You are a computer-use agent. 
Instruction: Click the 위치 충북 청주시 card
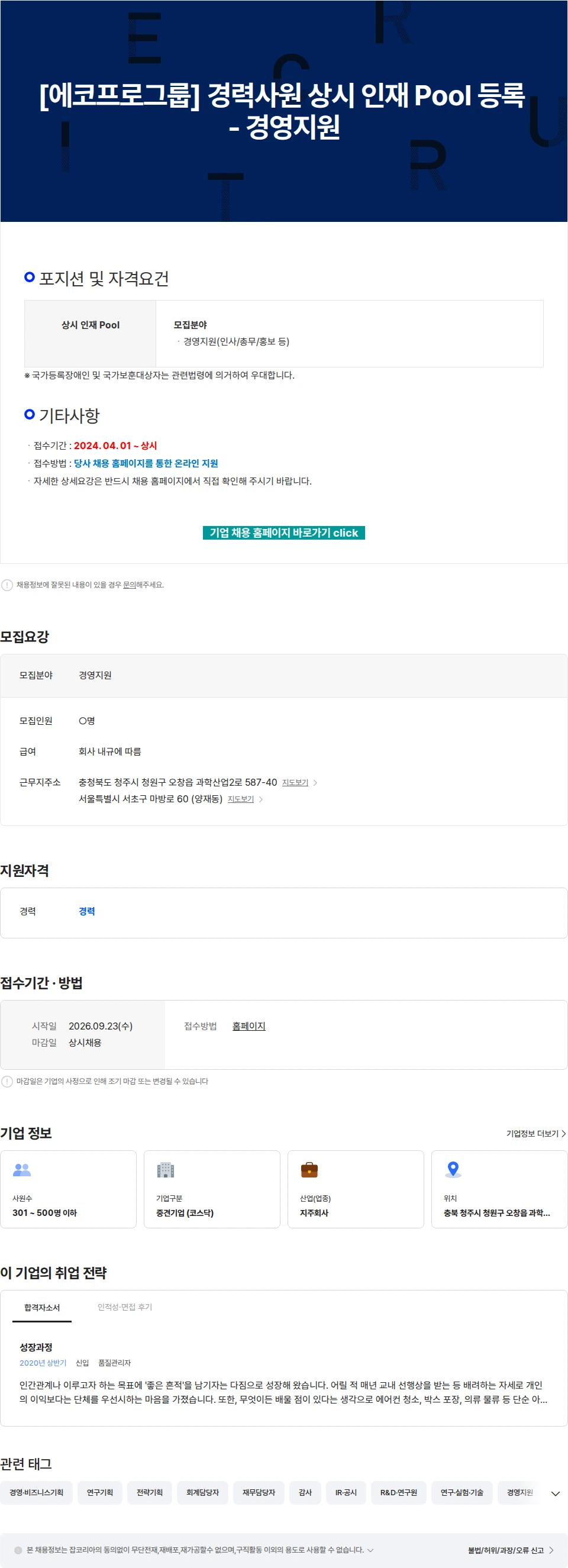point(499,1189)
